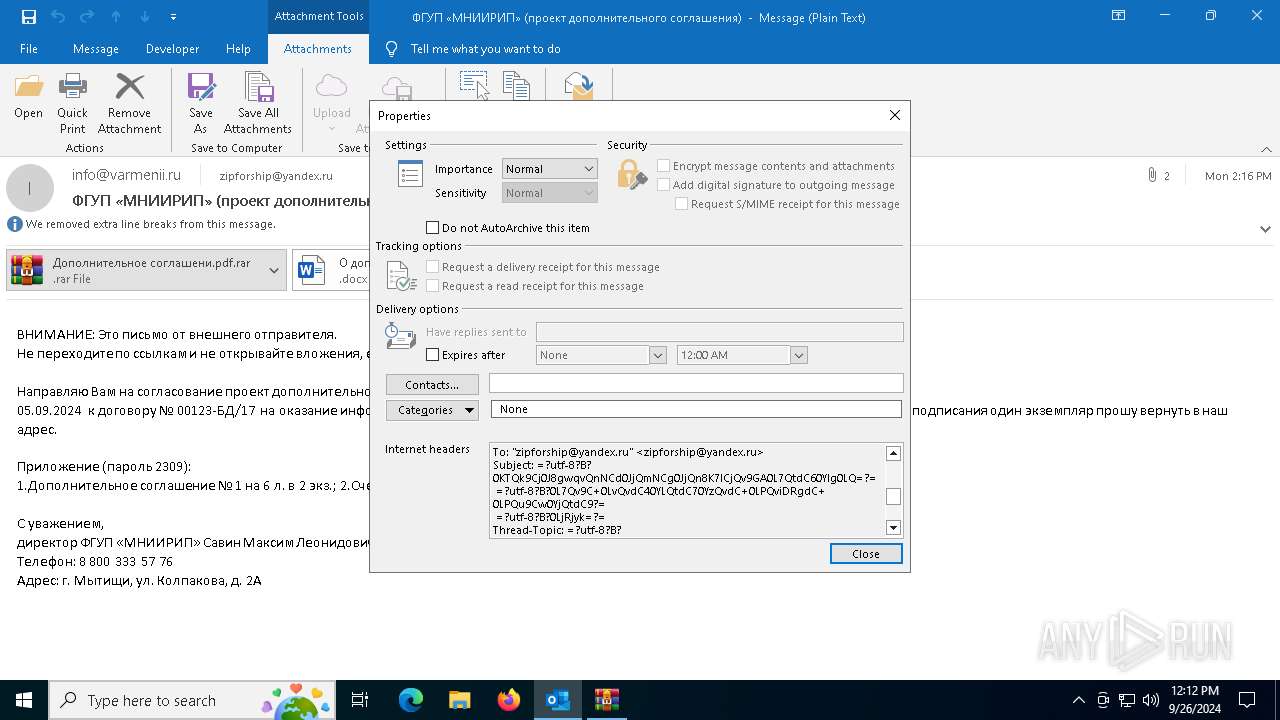The image size is (1280, 720).
Task: Open dropdown of the .rar attachment
Action: [x=273, y=270]
